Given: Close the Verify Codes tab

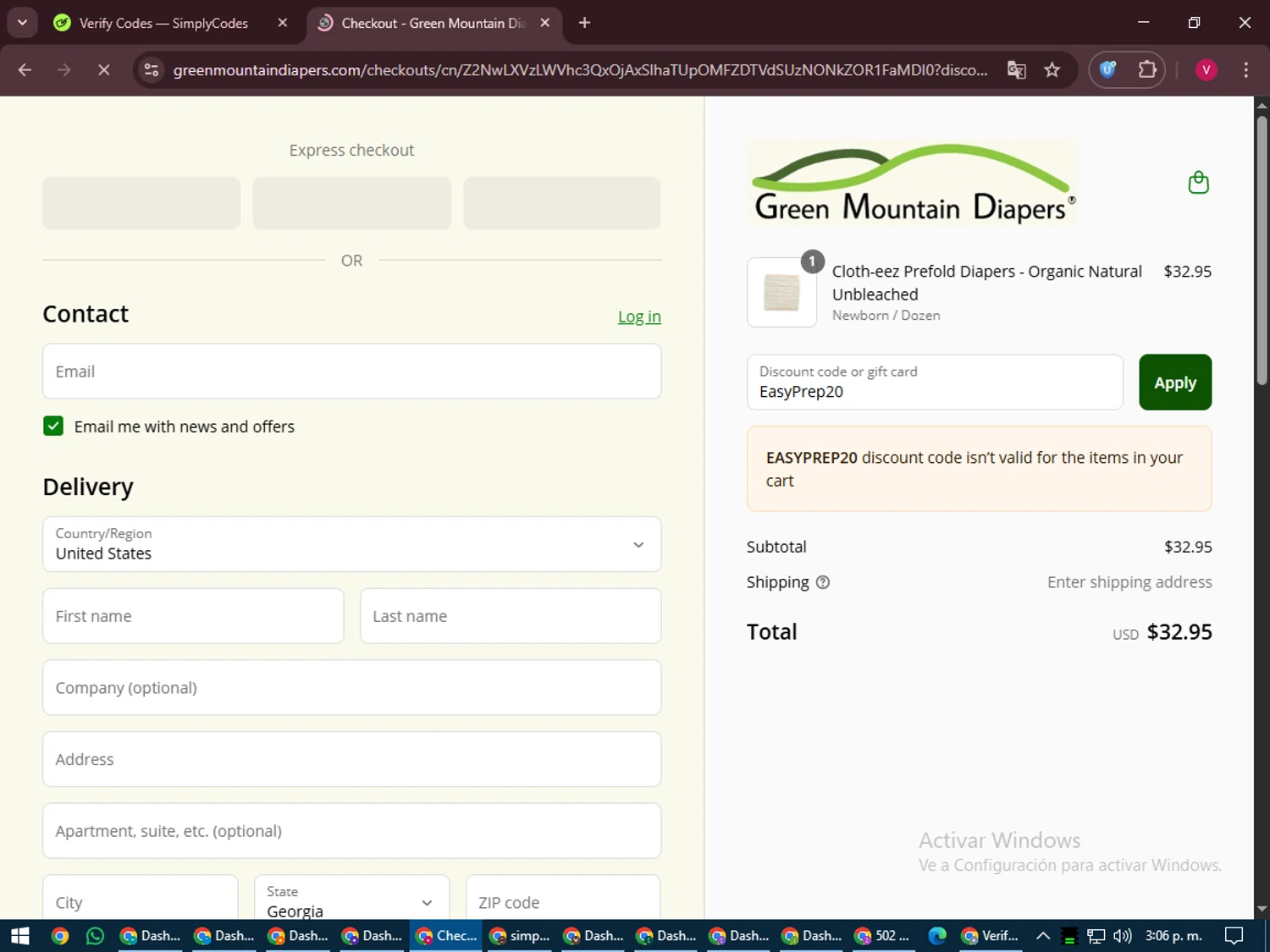Looking at the screenshot, I should click(283, 23).
